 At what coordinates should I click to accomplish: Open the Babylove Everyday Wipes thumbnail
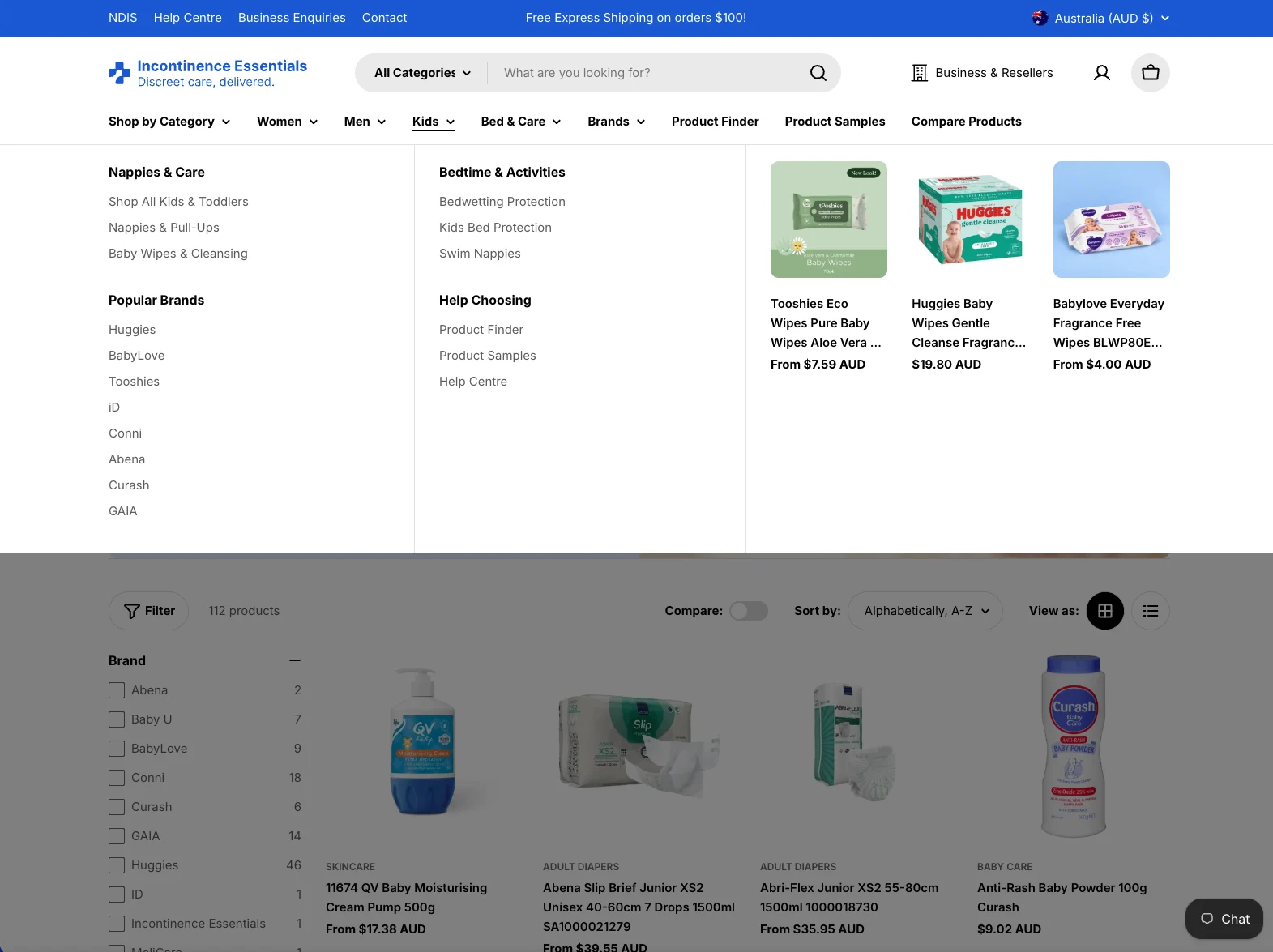1112,220
